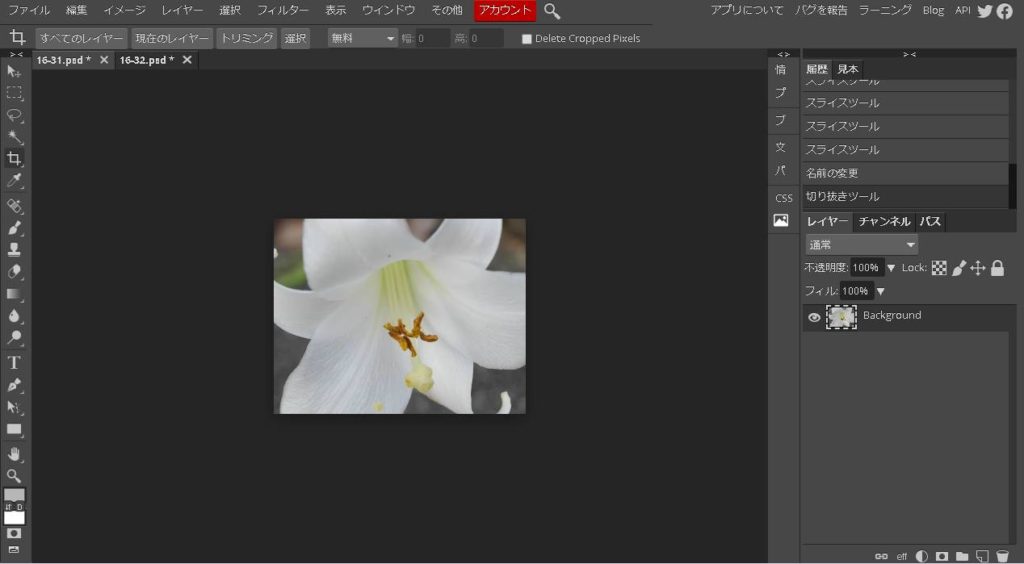Enable Delete Cropped Pixels checkbox

click(527, 39)
